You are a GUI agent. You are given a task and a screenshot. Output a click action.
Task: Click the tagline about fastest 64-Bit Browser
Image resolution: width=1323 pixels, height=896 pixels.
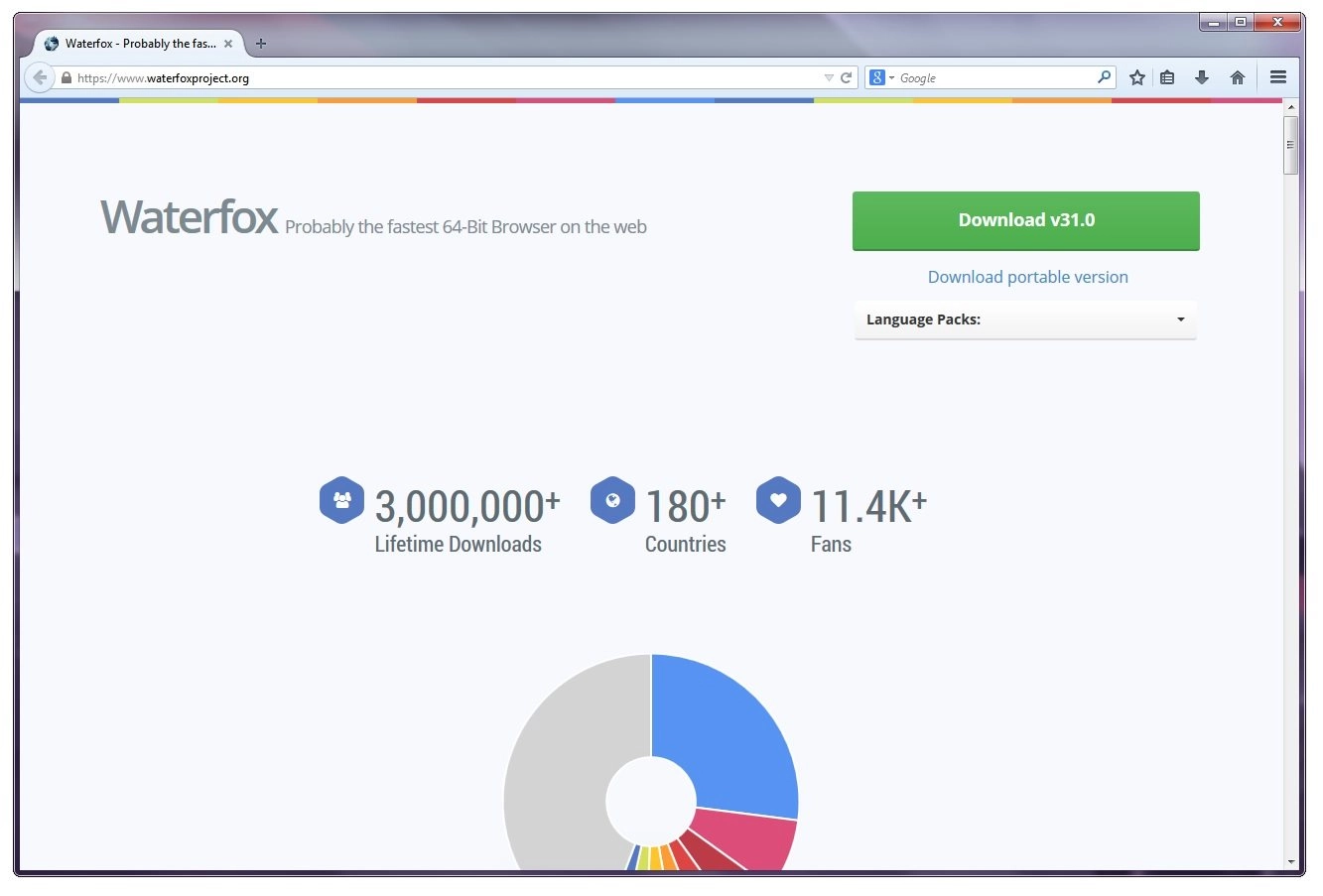465,227
